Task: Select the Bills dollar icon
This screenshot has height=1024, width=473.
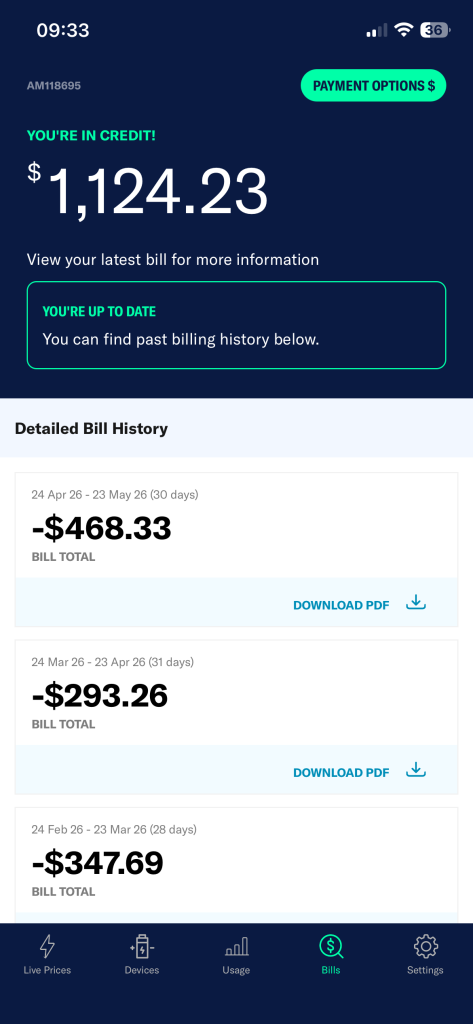Action: [331, 945]
